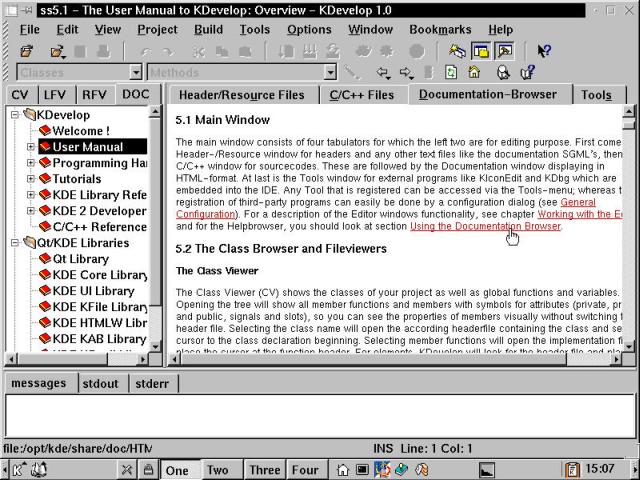Open the Using the Documentation Browser link
The width and height of the screenshot is (640, 480).
pos(485,226)
